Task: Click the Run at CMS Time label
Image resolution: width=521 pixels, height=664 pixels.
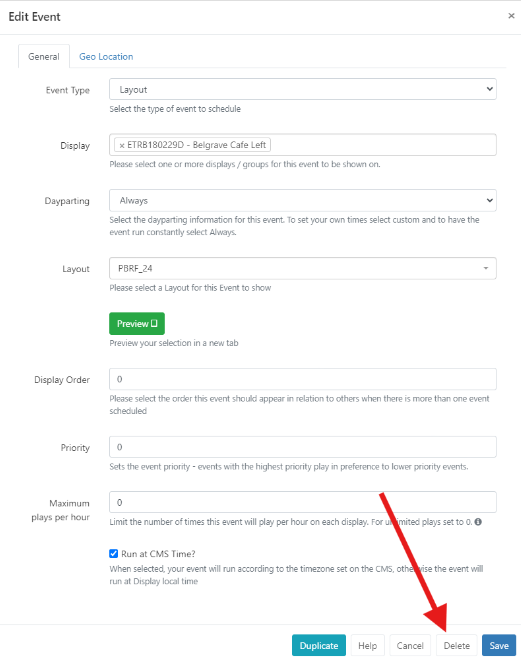Action: [158, 554]
